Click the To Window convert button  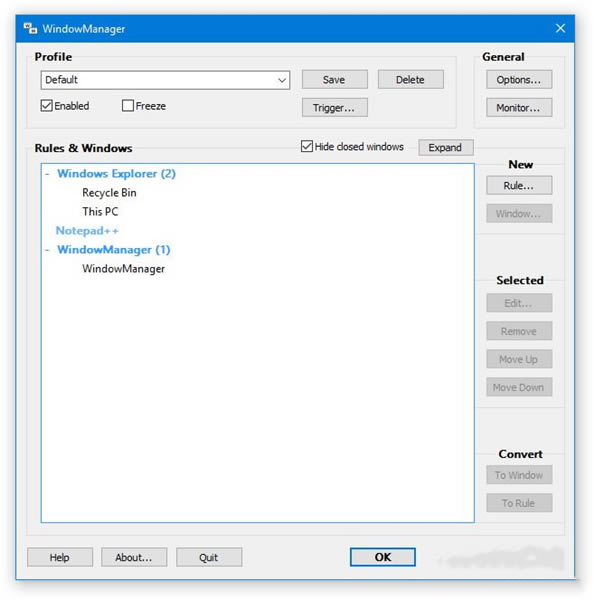click(519, 475)
